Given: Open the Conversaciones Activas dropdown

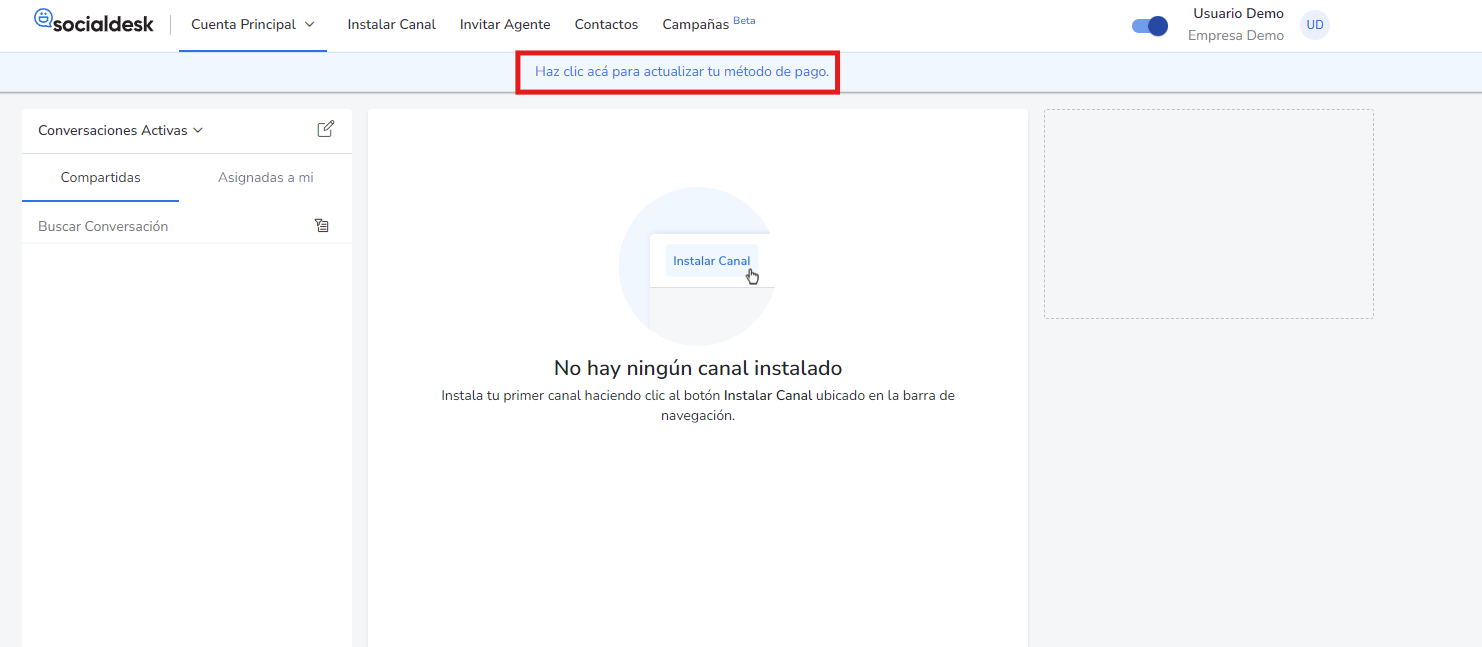Looking at the screenshot, I should 120,130.
